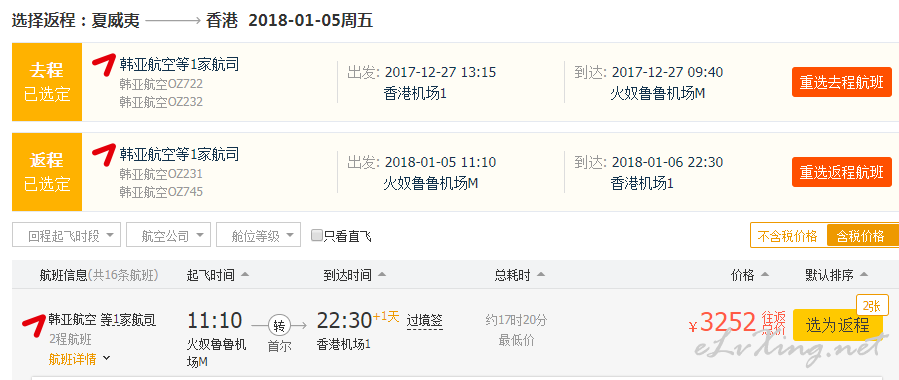
Task: Click the Asiana logo in the flight list result
Action: (34, 325)
